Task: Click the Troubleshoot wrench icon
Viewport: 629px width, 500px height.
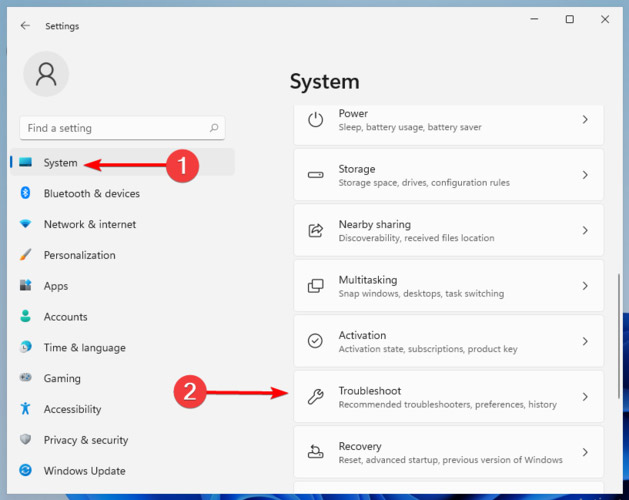Action: pyautogui.click(x=316, y=396)
